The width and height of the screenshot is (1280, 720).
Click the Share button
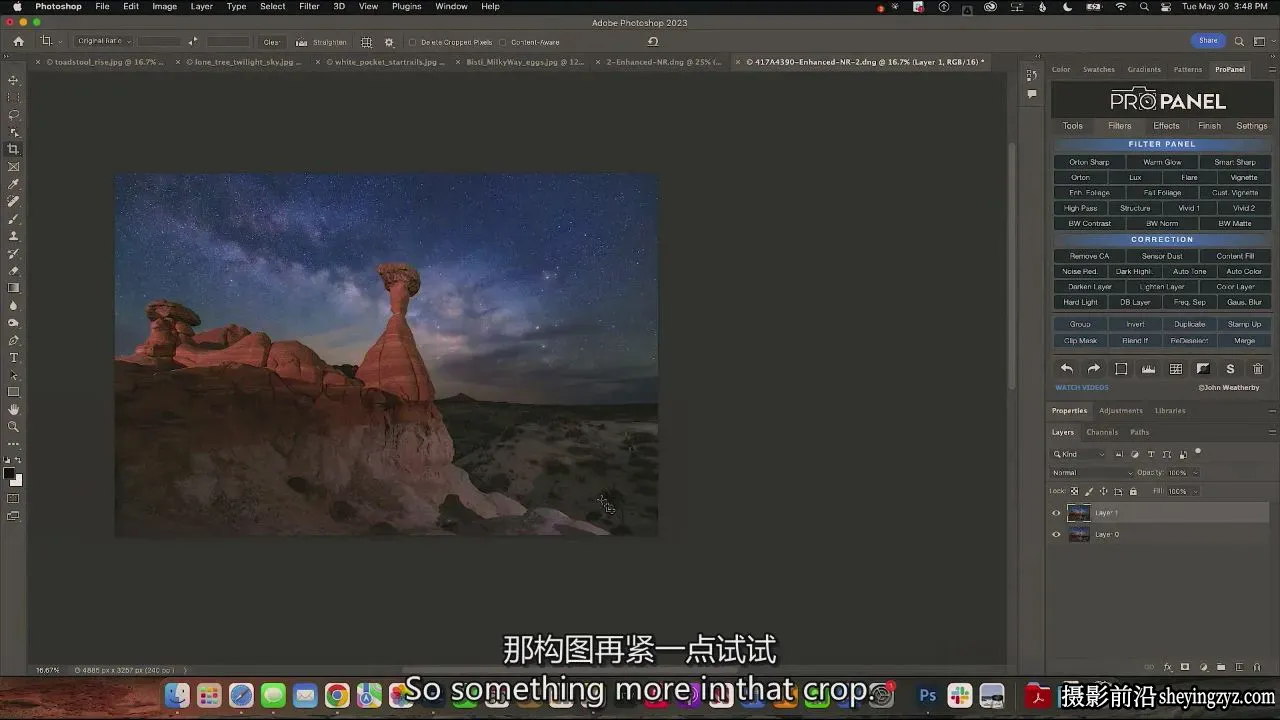(1208, 41)
